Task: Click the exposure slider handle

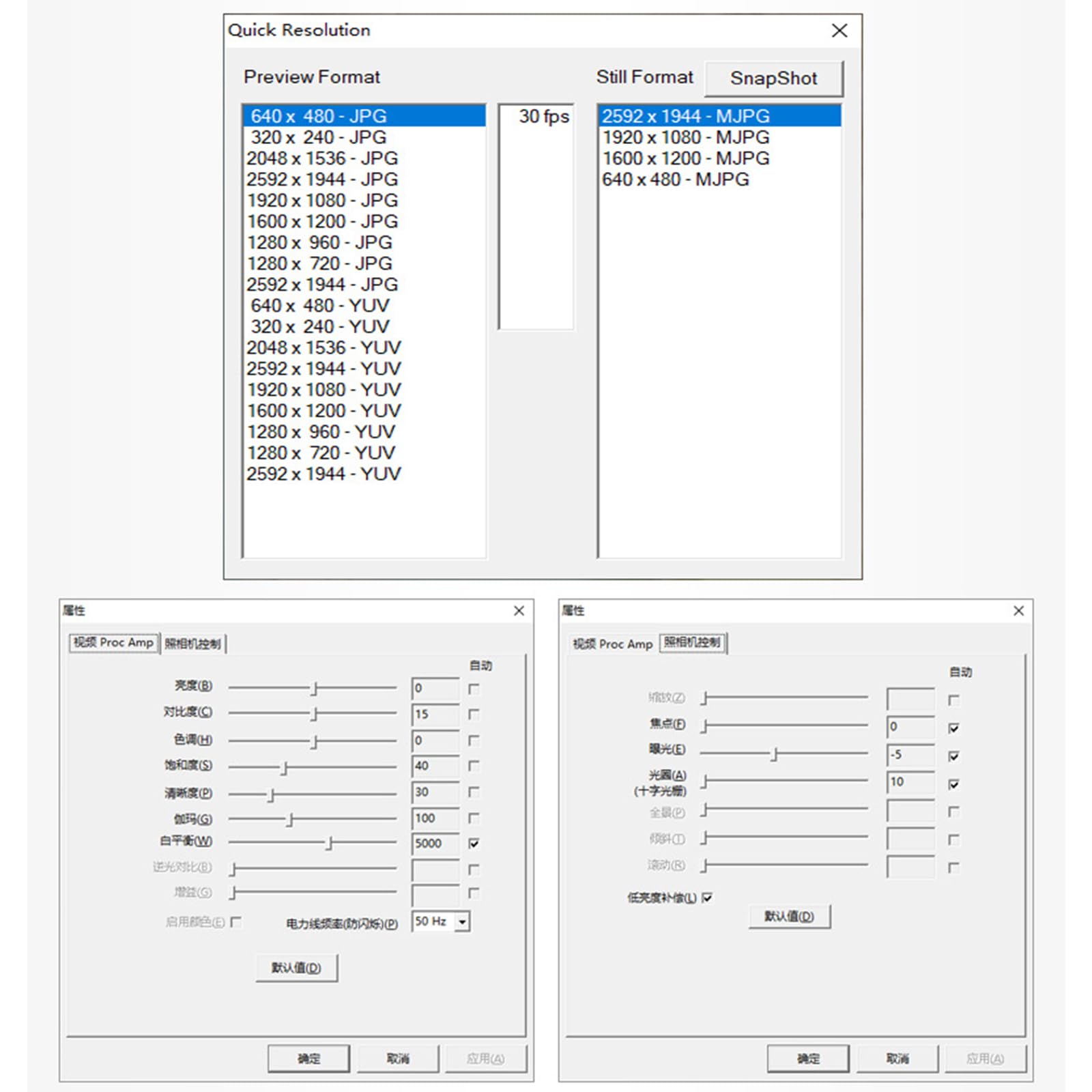Action: click(x=774, y=754)
